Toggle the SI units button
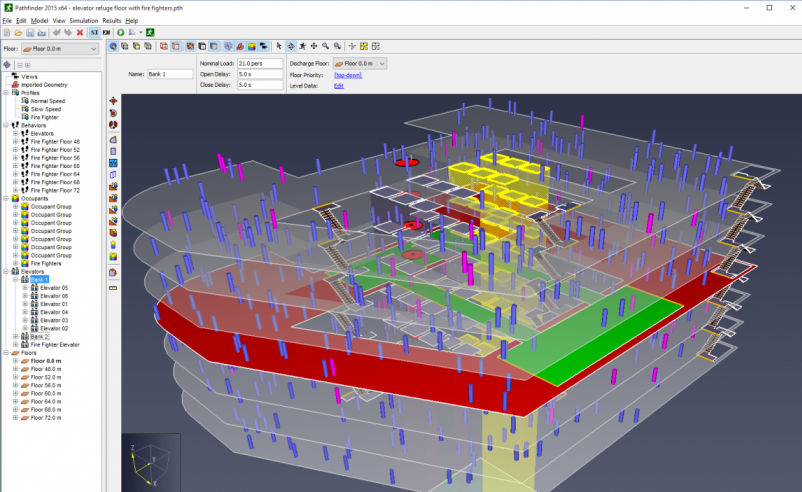 pos(95,33)
